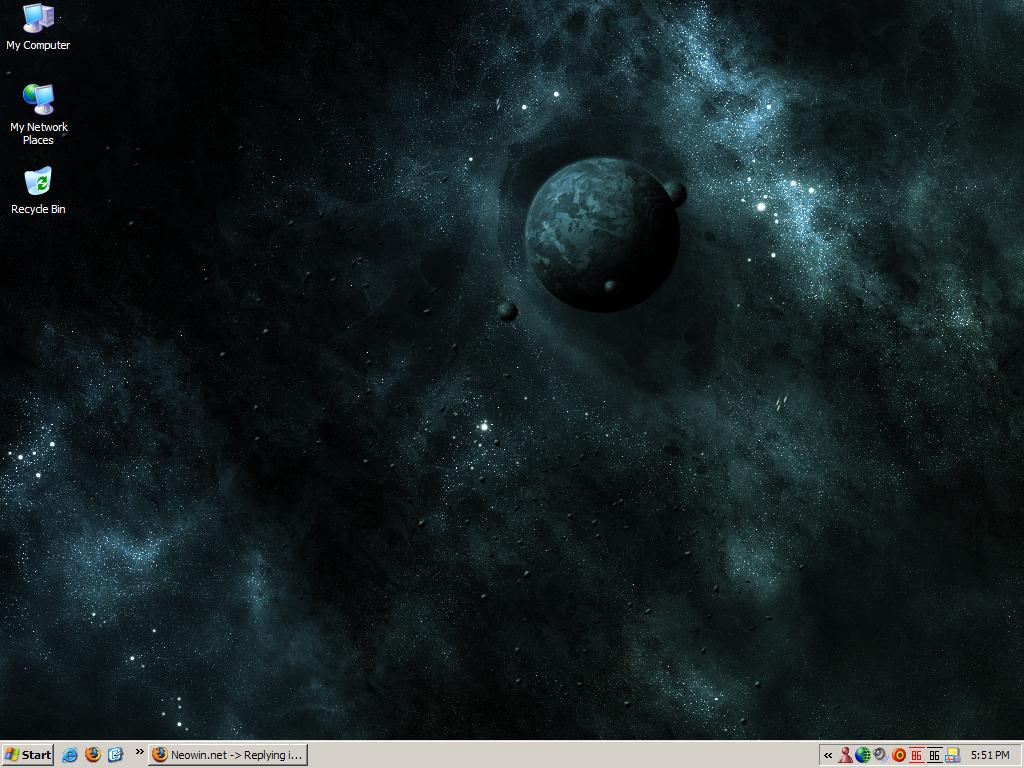Viewport: 1024px width, 768px height.
Task: Open the MSN Messenger tray icon
Action: [x=845, y=756]
